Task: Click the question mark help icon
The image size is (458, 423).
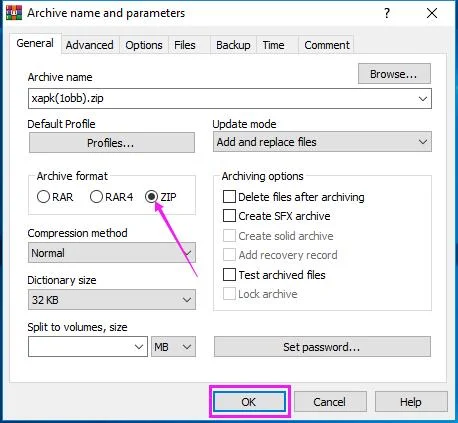Action: click(387, 13)
